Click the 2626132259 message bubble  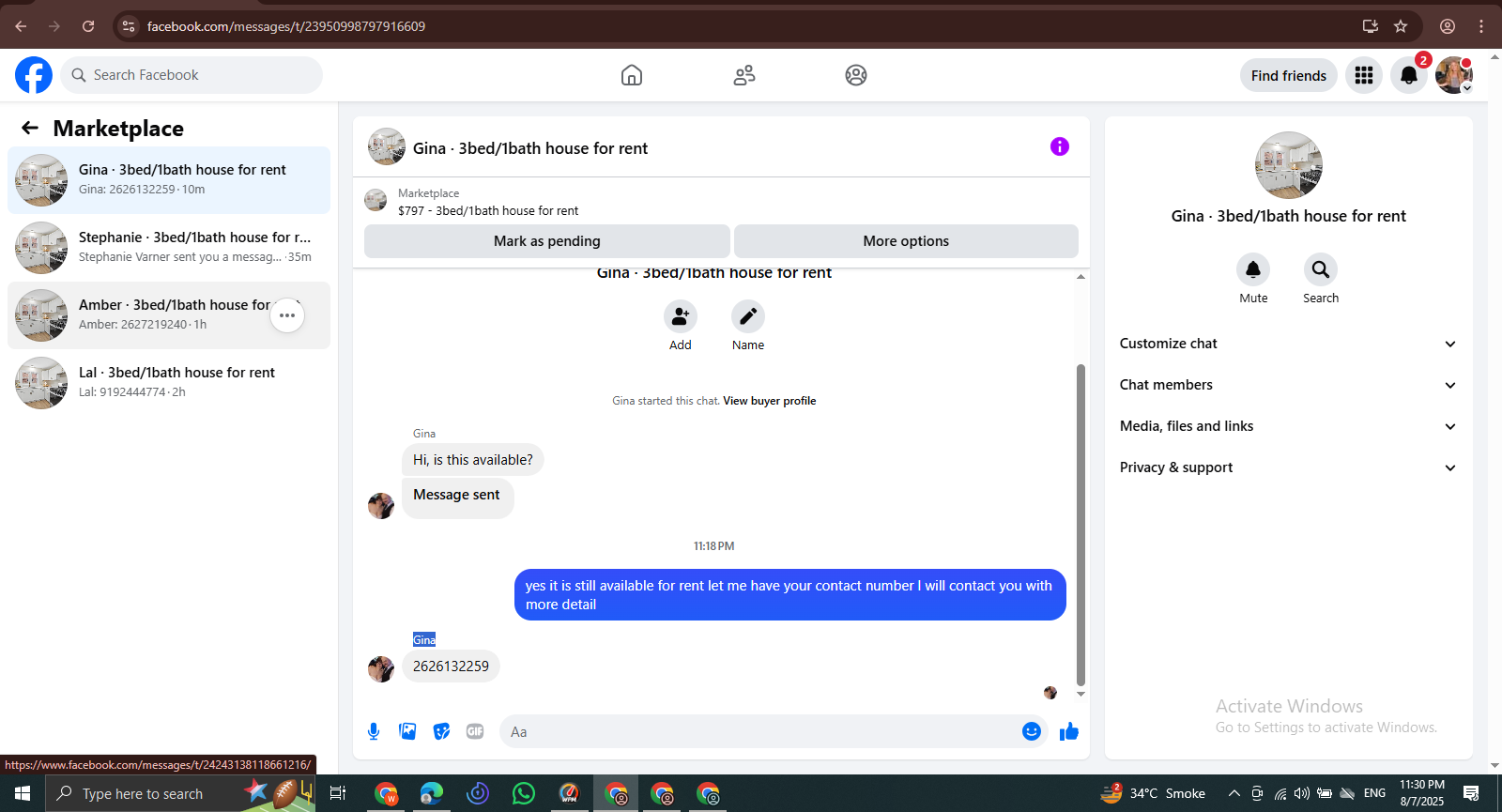[x=451, y=666]
